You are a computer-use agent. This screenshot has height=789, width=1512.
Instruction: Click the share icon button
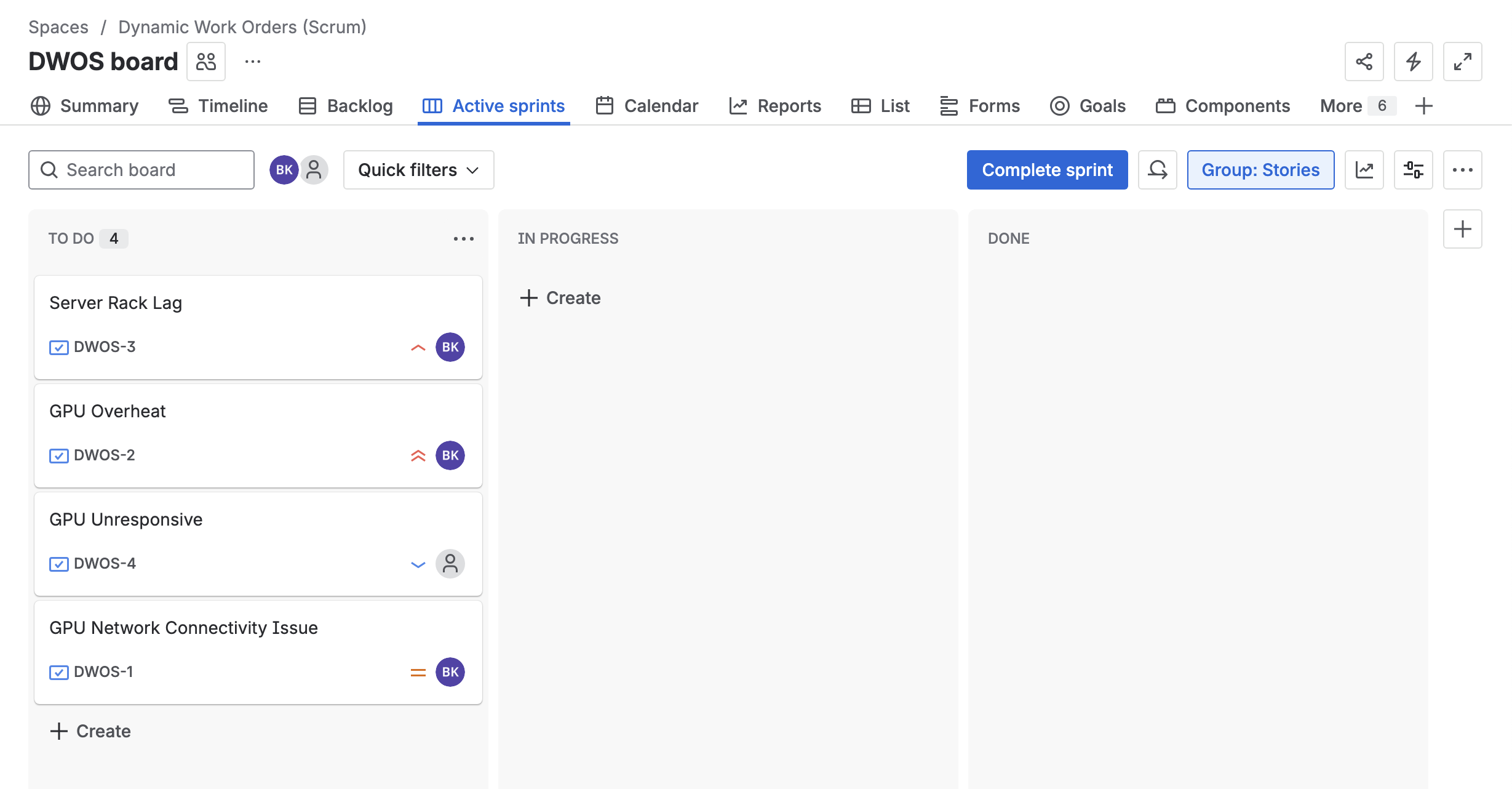(x=1364, y=62)
